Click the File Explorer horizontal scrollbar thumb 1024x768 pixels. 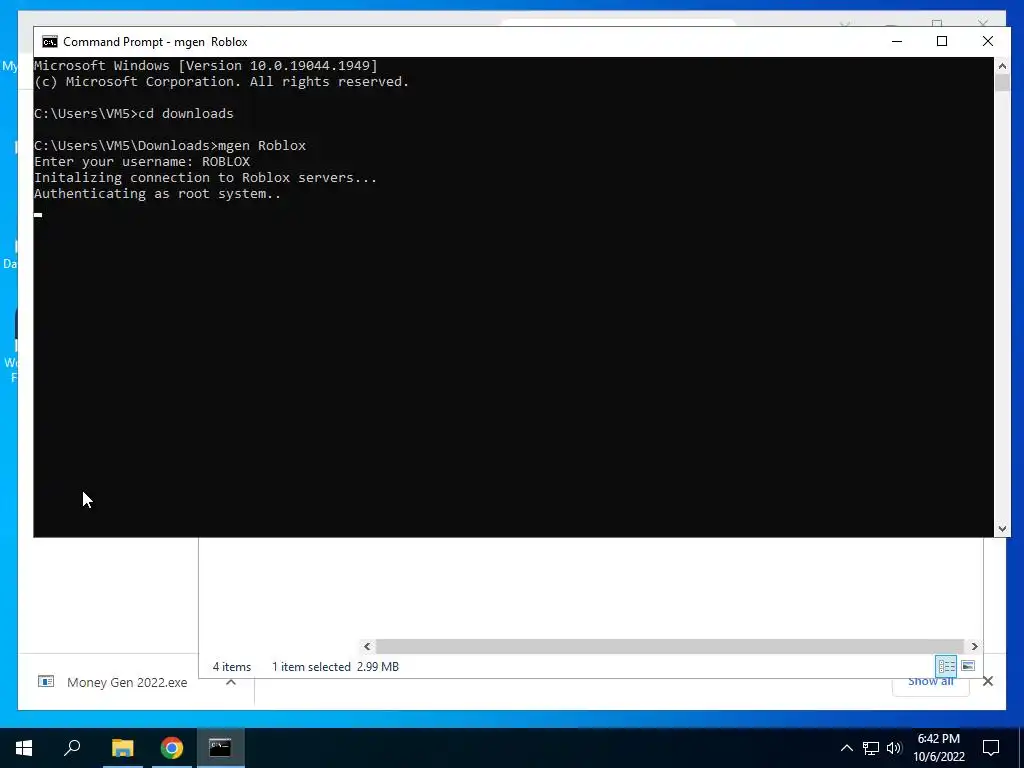[670, 646]
